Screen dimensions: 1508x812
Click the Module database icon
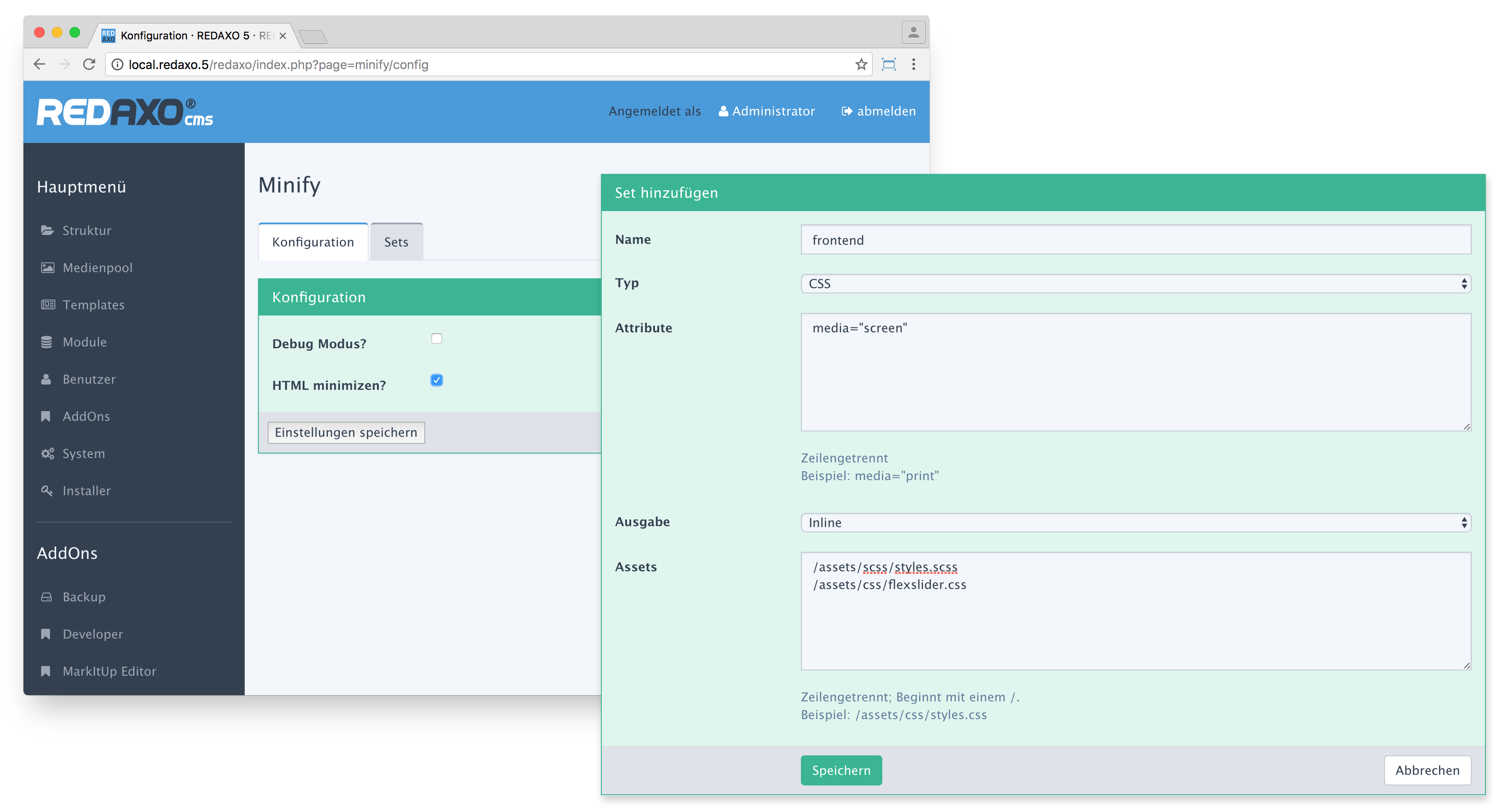click(x=47, y=342)
